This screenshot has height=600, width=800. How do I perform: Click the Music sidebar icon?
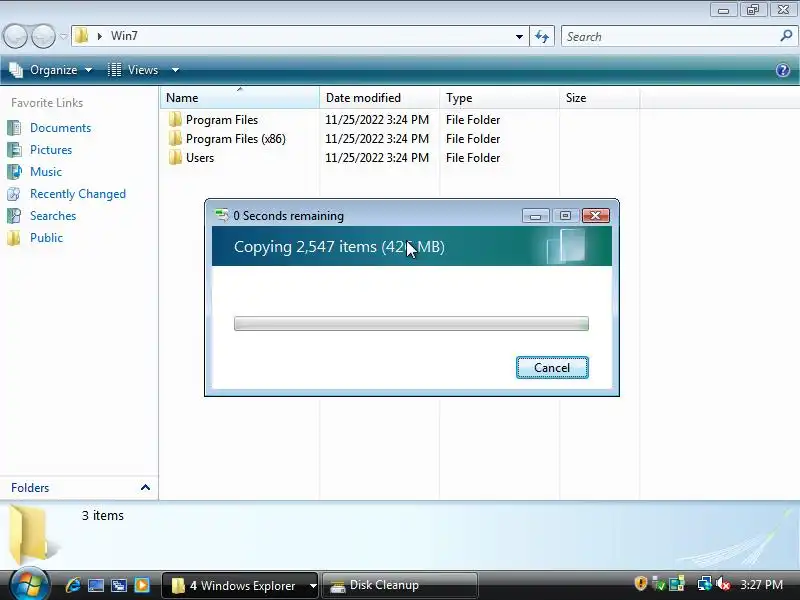(14, 171)
